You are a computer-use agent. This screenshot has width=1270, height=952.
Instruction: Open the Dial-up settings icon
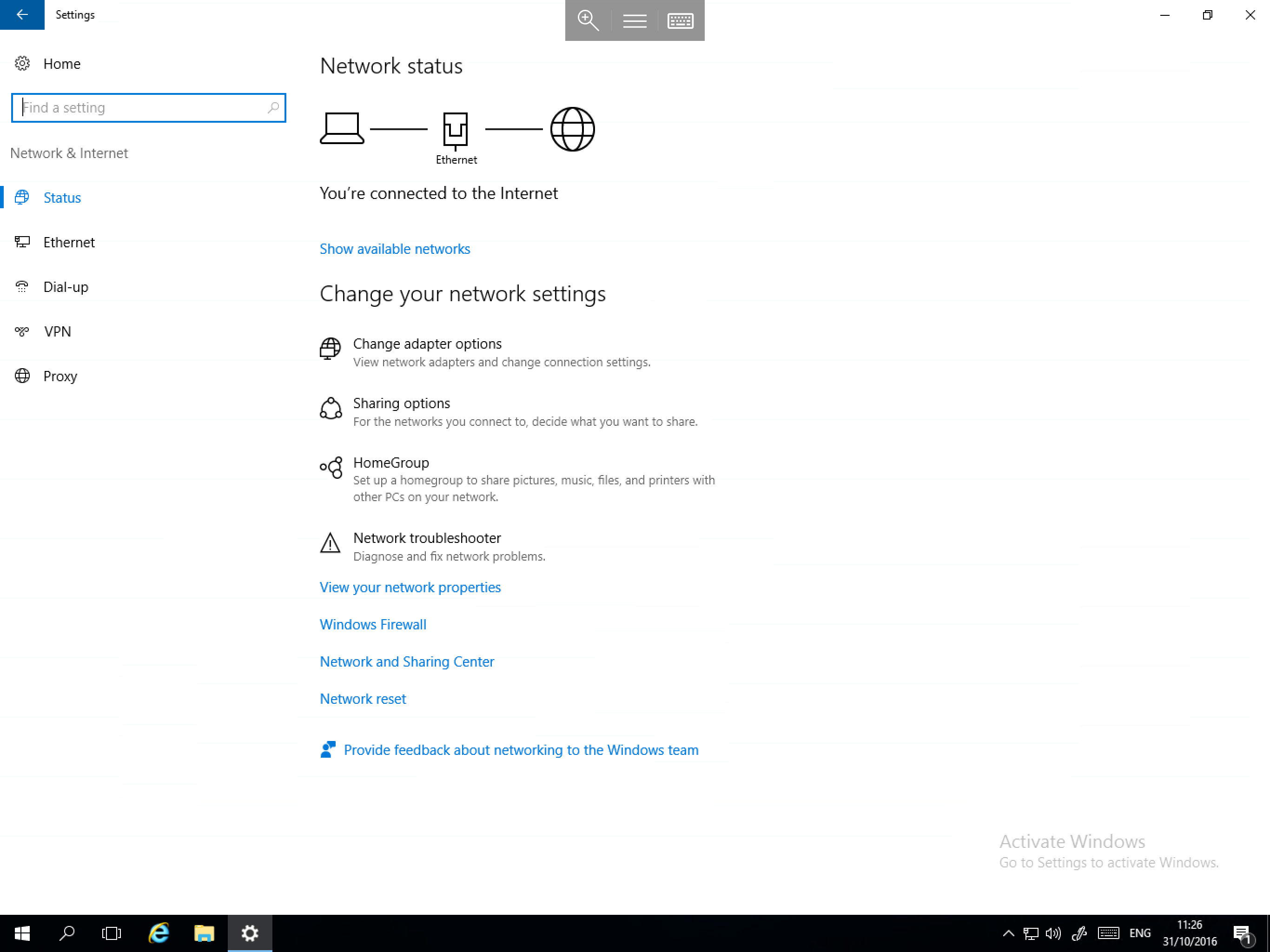pos(22,287)
